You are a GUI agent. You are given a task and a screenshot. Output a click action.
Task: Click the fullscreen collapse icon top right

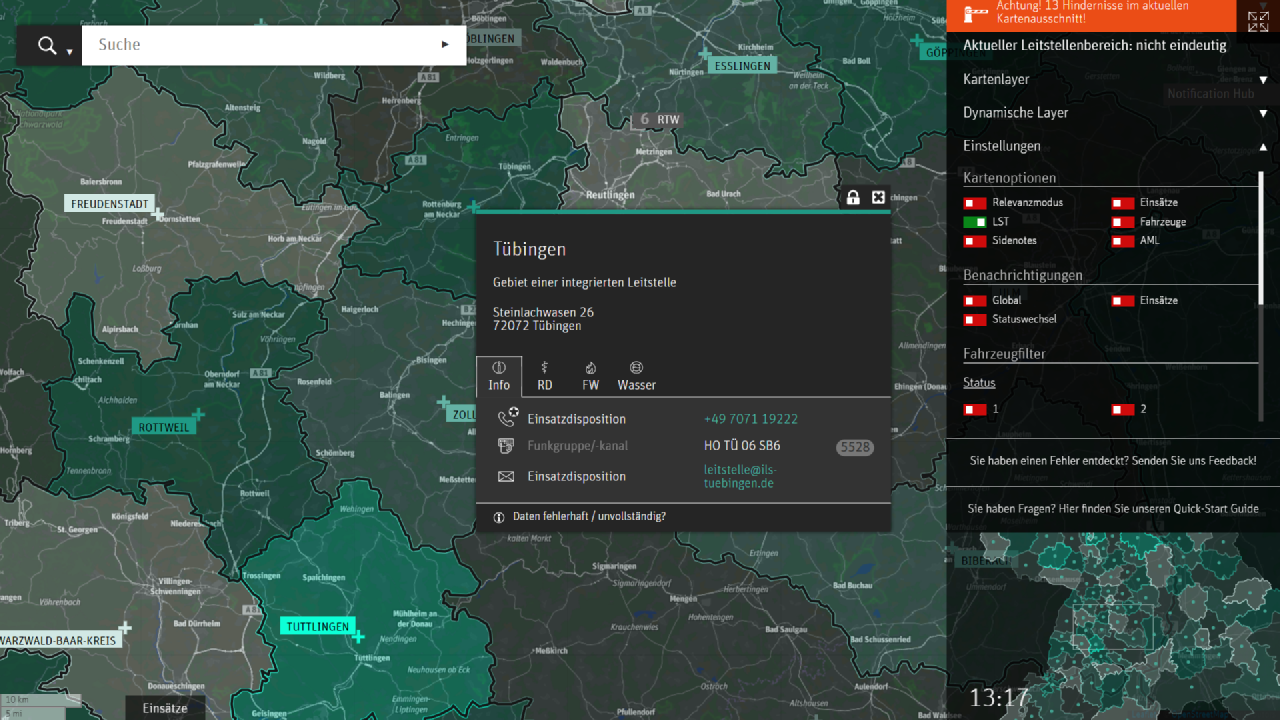point(1257,20)
